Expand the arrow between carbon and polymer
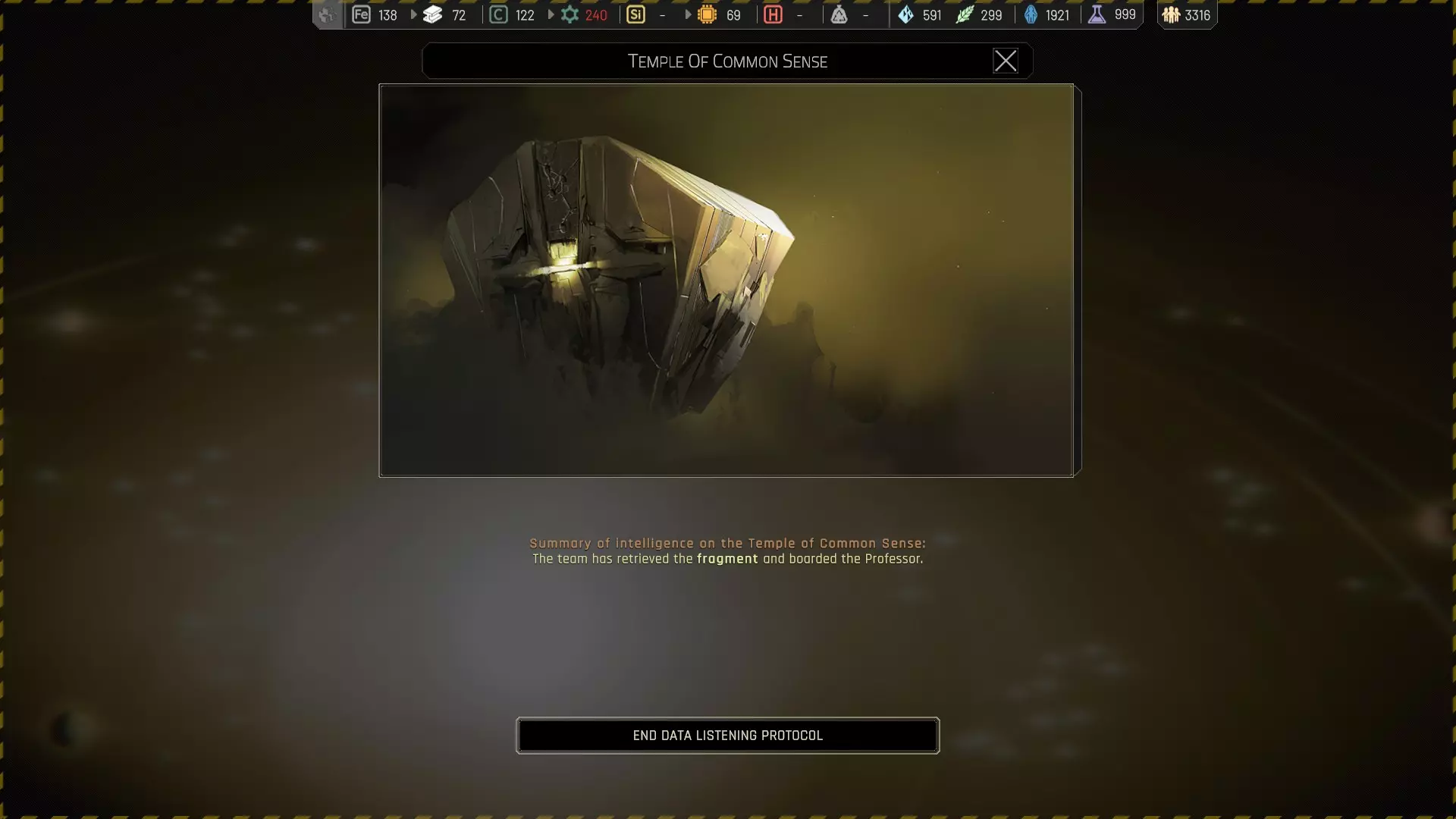This screenshot has height=819, width=1456. (x=551, y=14)
